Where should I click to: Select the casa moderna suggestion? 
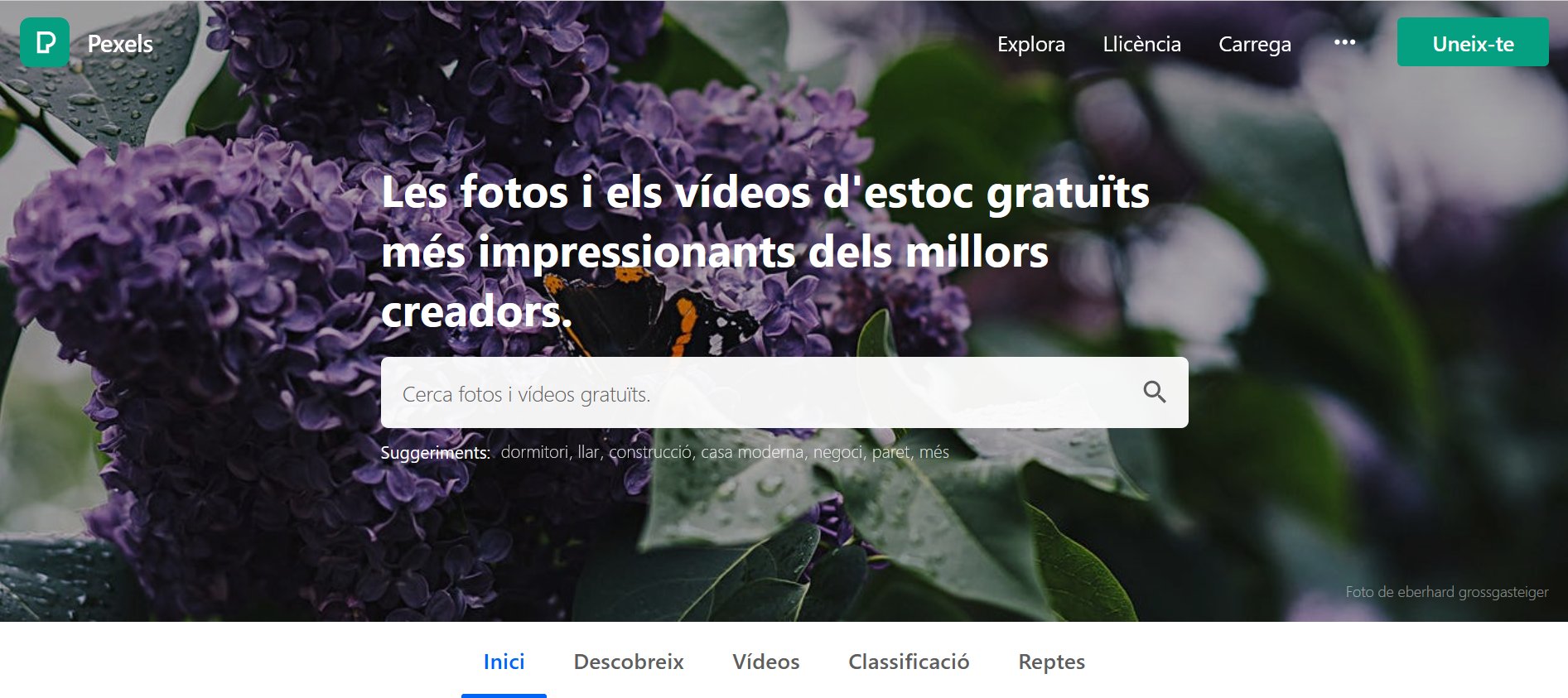coord(751,452)
